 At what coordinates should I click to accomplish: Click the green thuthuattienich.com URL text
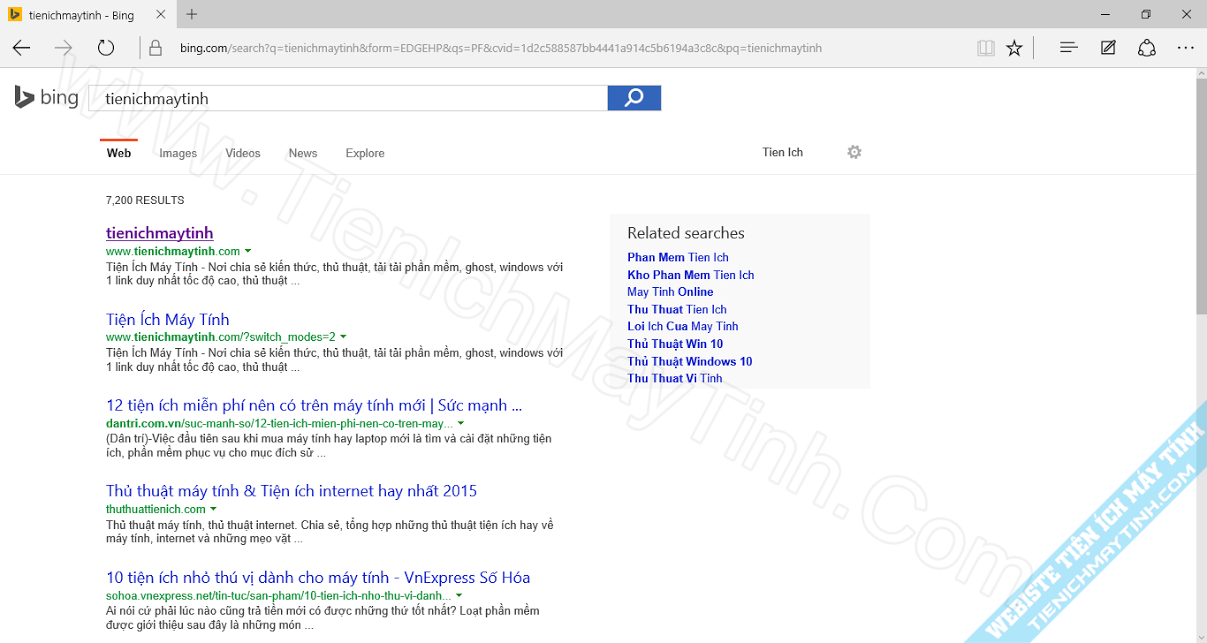(156, 509)
